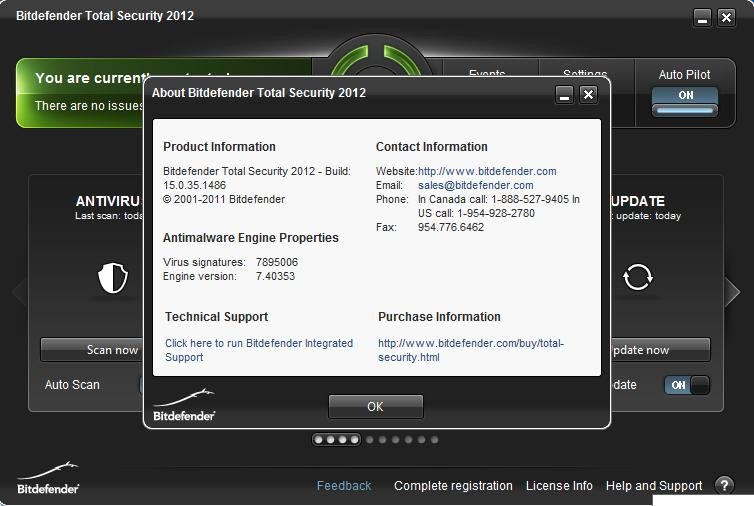Click the engine version value 7.40353
754x506 pixels.
(276, 276)
